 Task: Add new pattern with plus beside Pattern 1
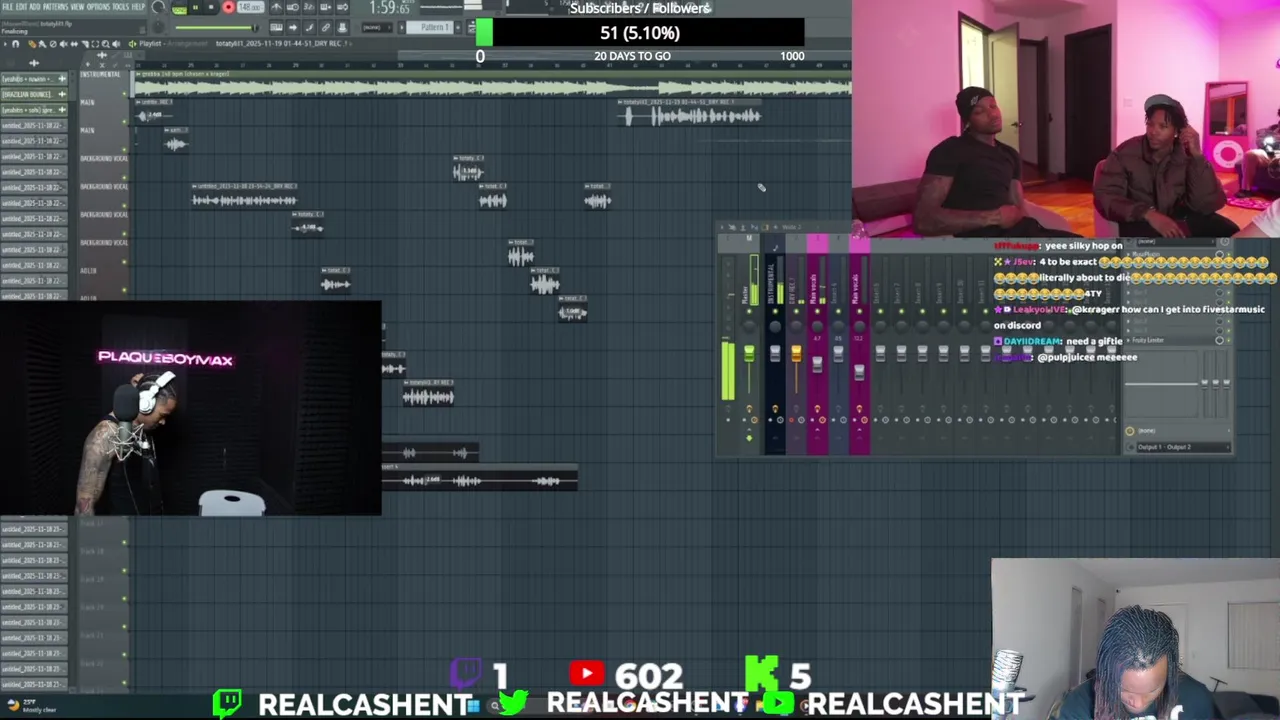click(x=458, y=27)
